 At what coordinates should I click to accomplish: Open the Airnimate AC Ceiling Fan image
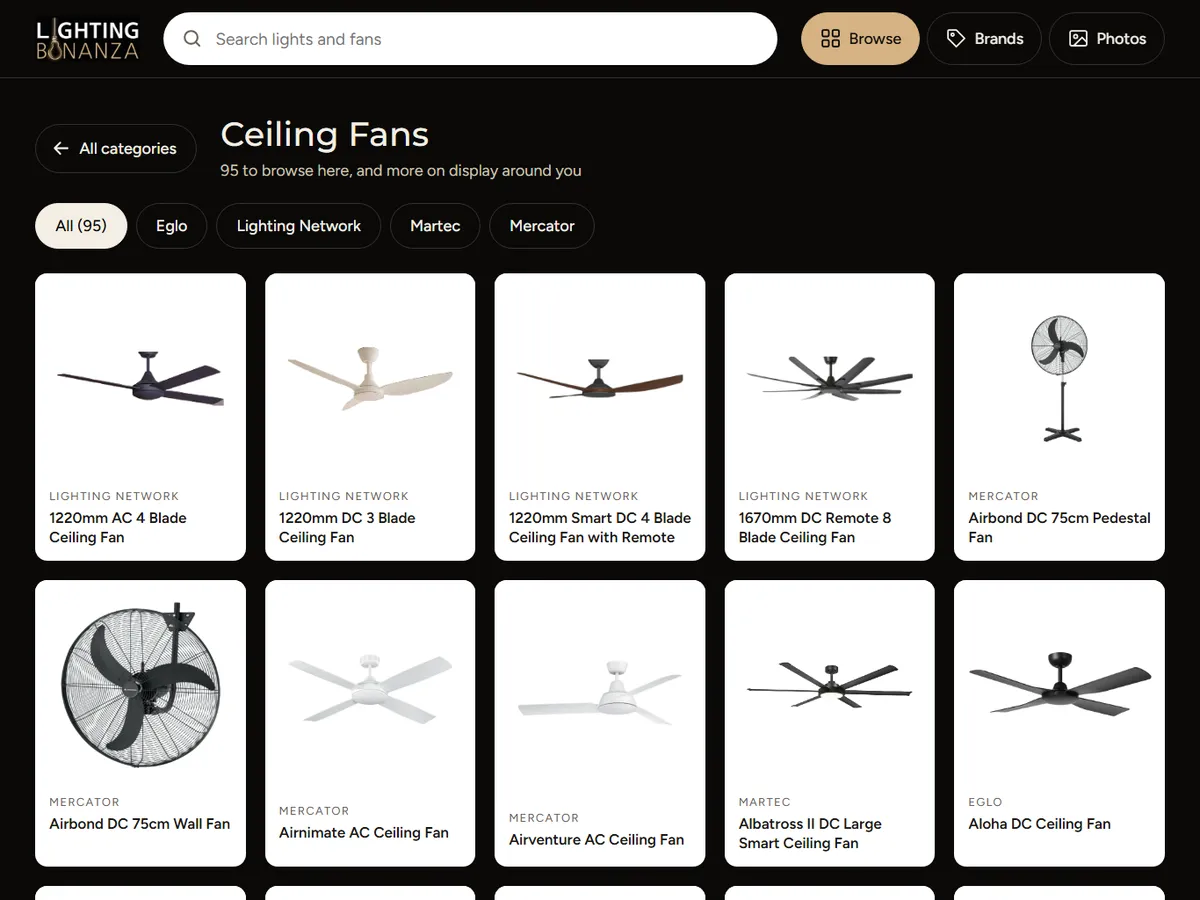pos(370,688)
